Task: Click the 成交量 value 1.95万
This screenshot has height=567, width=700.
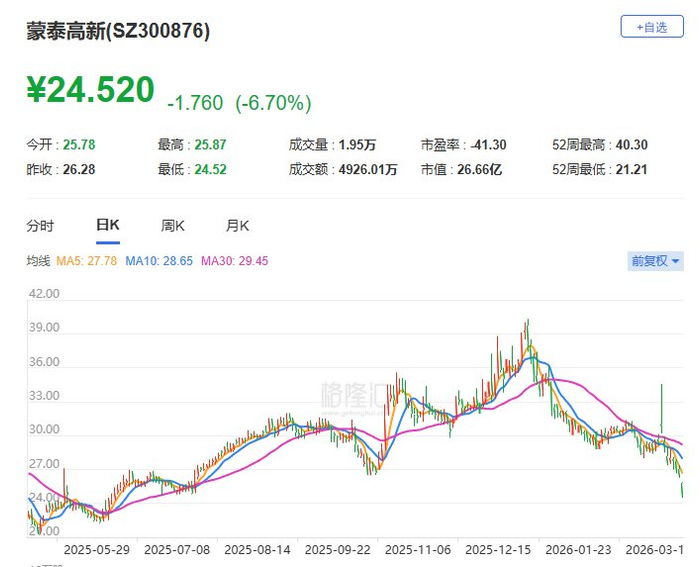Action: [x=357, y=145]
